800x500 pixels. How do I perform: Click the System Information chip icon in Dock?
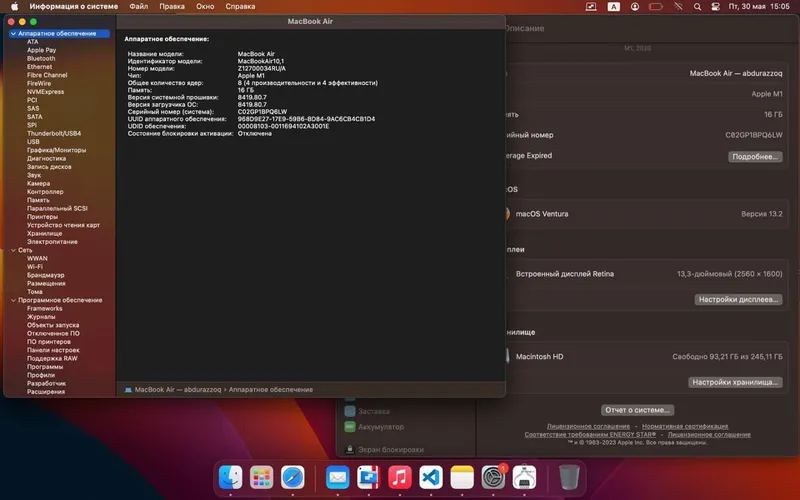click(524, 478)
